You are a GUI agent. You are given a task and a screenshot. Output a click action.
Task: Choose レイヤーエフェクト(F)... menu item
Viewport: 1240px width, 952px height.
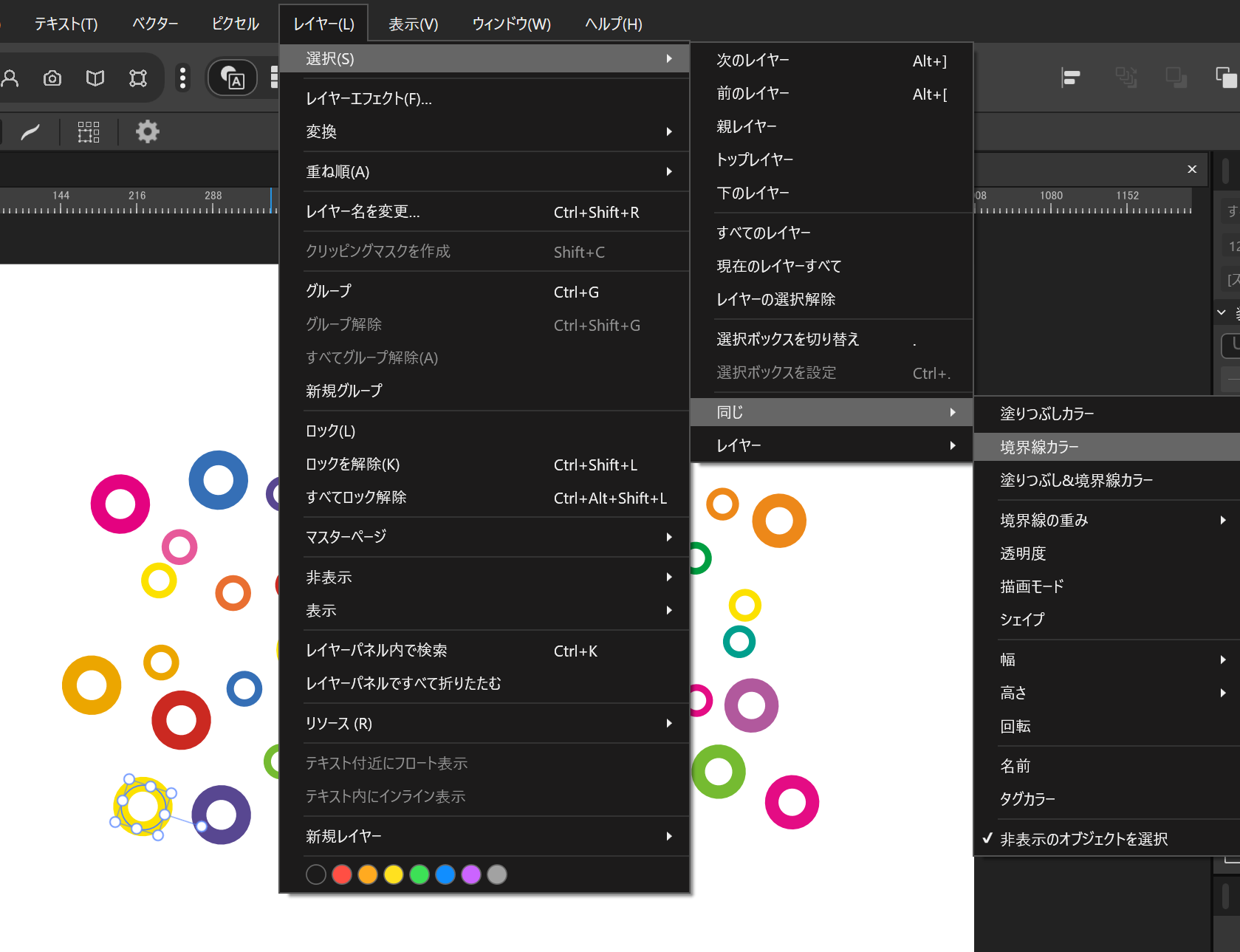pos(484,98)
